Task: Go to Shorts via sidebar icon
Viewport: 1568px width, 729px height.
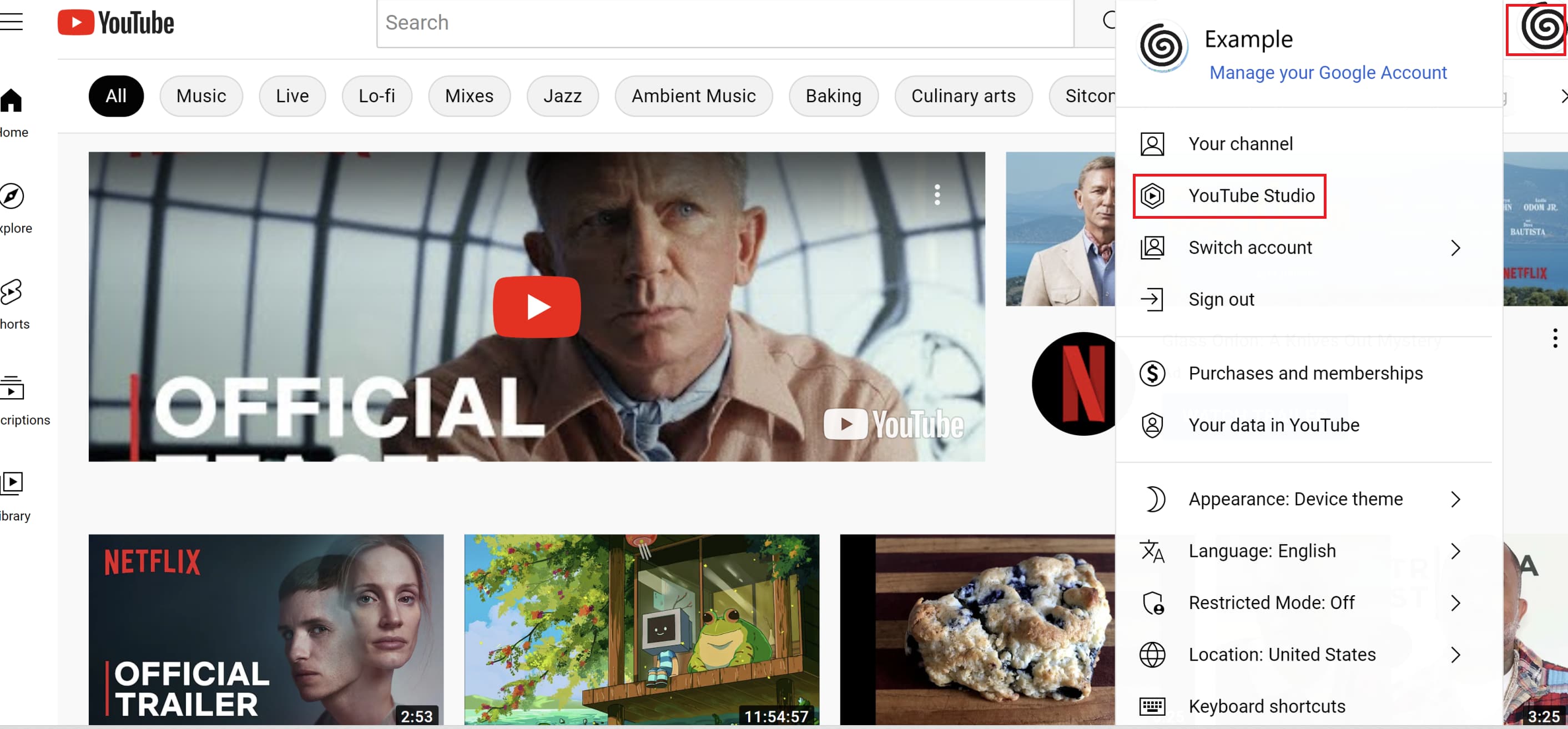Action: click(x=12, y=293)
